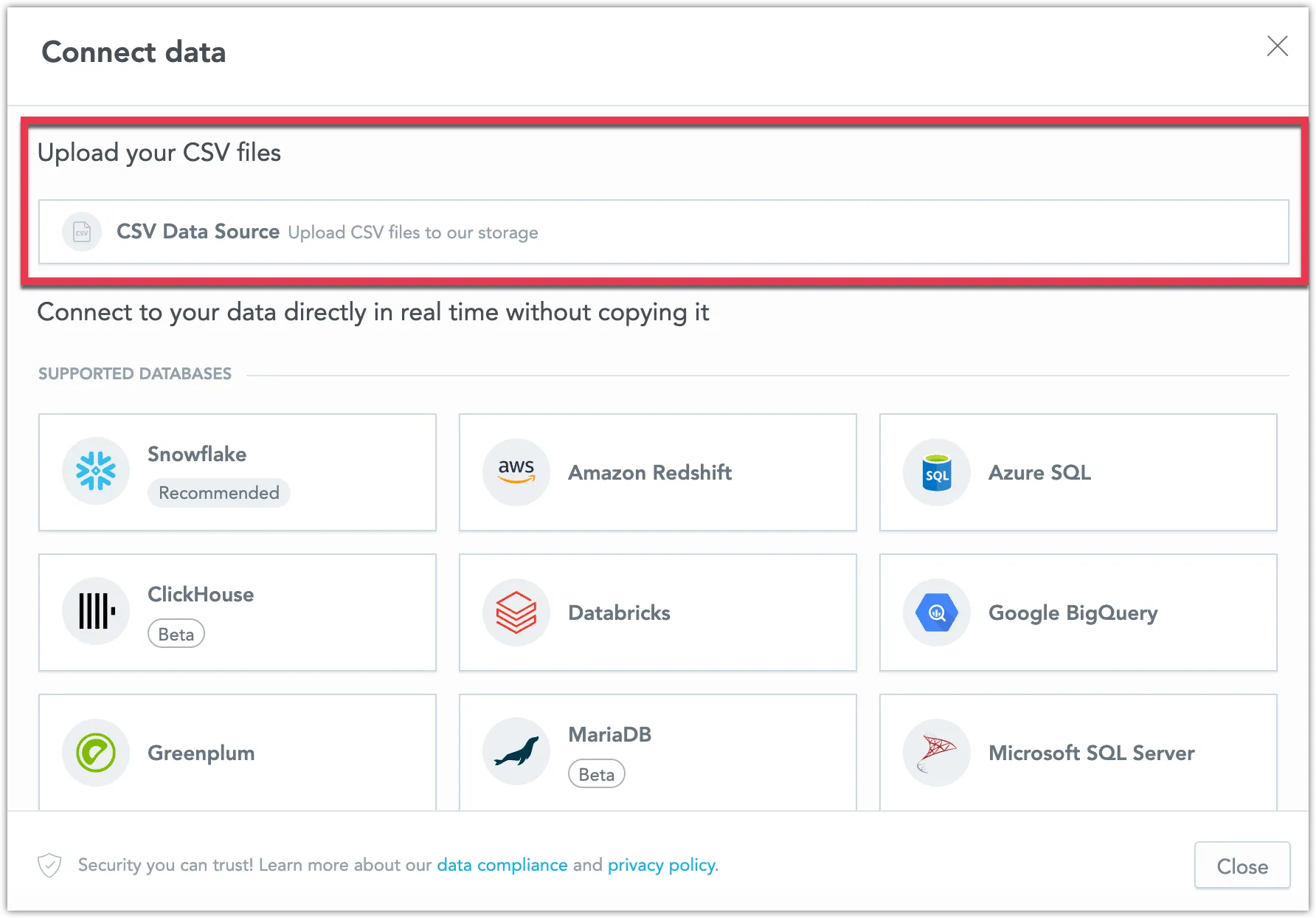The image size is (1316, 918).
Task: Select the Google BigQuery connector card
Action: click(1078, 612)
